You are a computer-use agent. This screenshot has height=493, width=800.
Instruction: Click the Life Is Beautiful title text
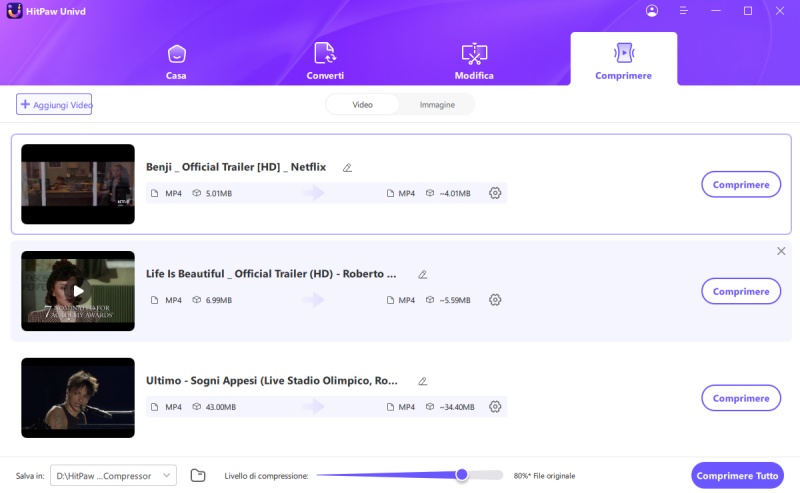coord(271,274)
